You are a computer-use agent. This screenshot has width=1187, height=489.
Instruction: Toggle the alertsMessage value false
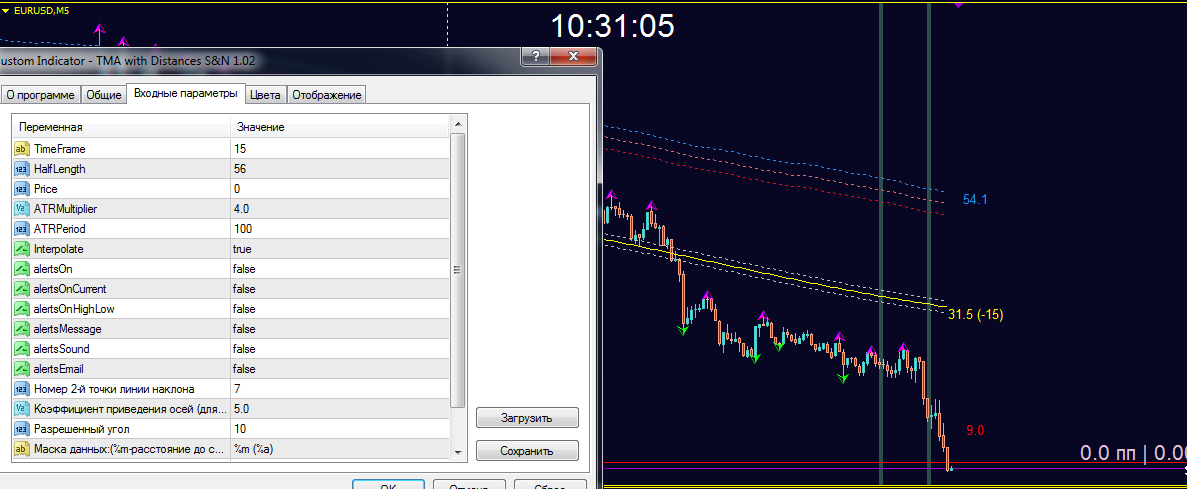(x=340, y=329)
